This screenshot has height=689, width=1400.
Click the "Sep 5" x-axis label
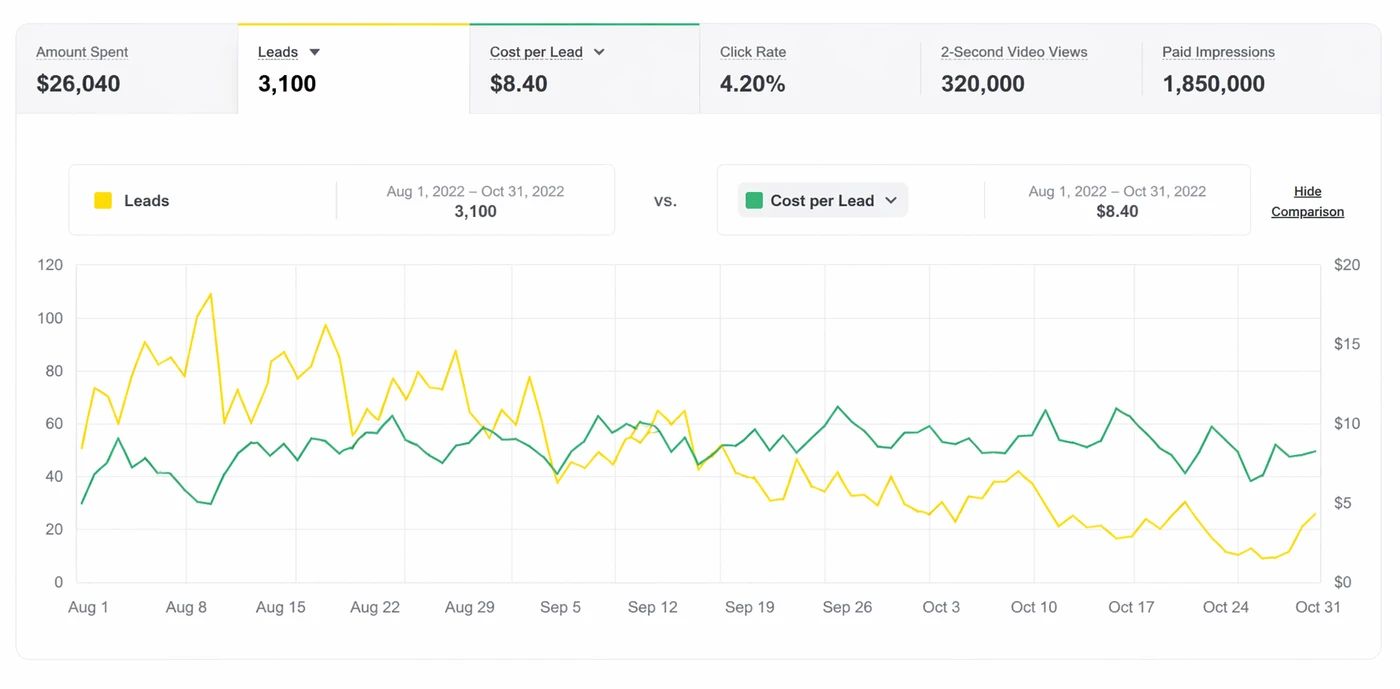560,607
